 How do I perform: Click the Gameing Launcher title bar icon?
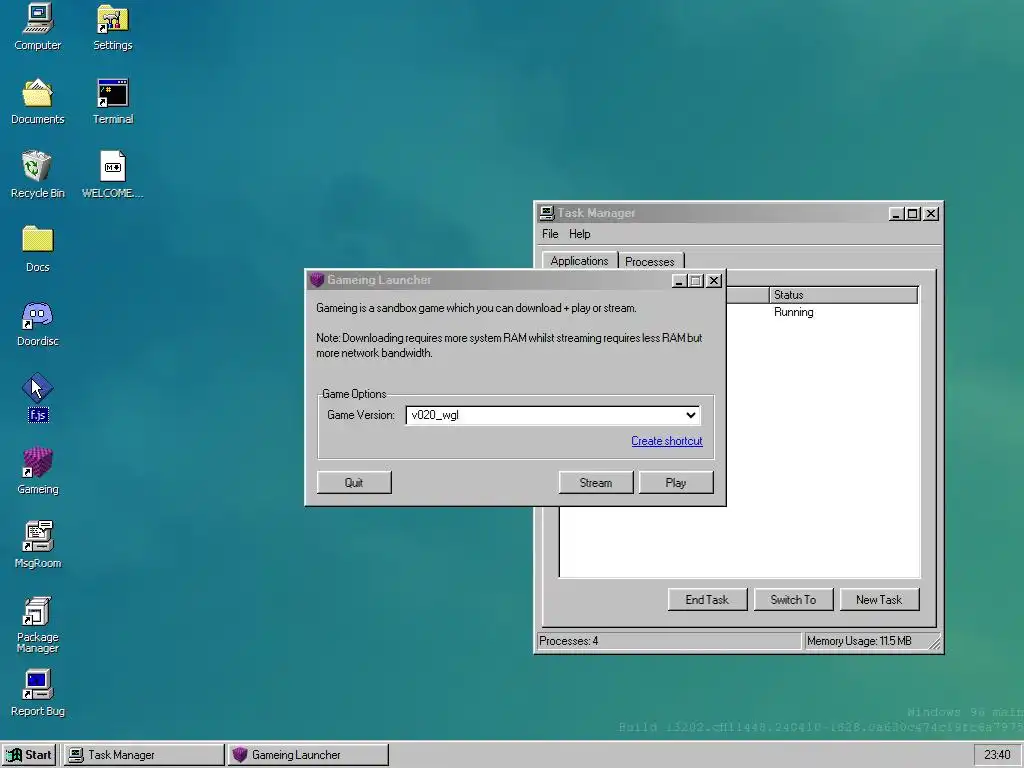(x=317, y=280)
